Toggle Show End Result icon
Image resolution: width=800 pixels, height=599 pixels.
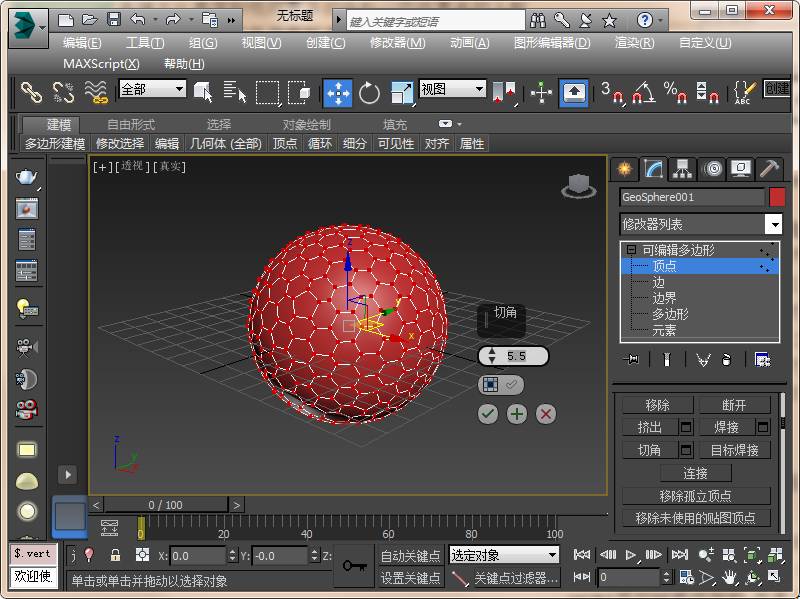tap(666, 360)
